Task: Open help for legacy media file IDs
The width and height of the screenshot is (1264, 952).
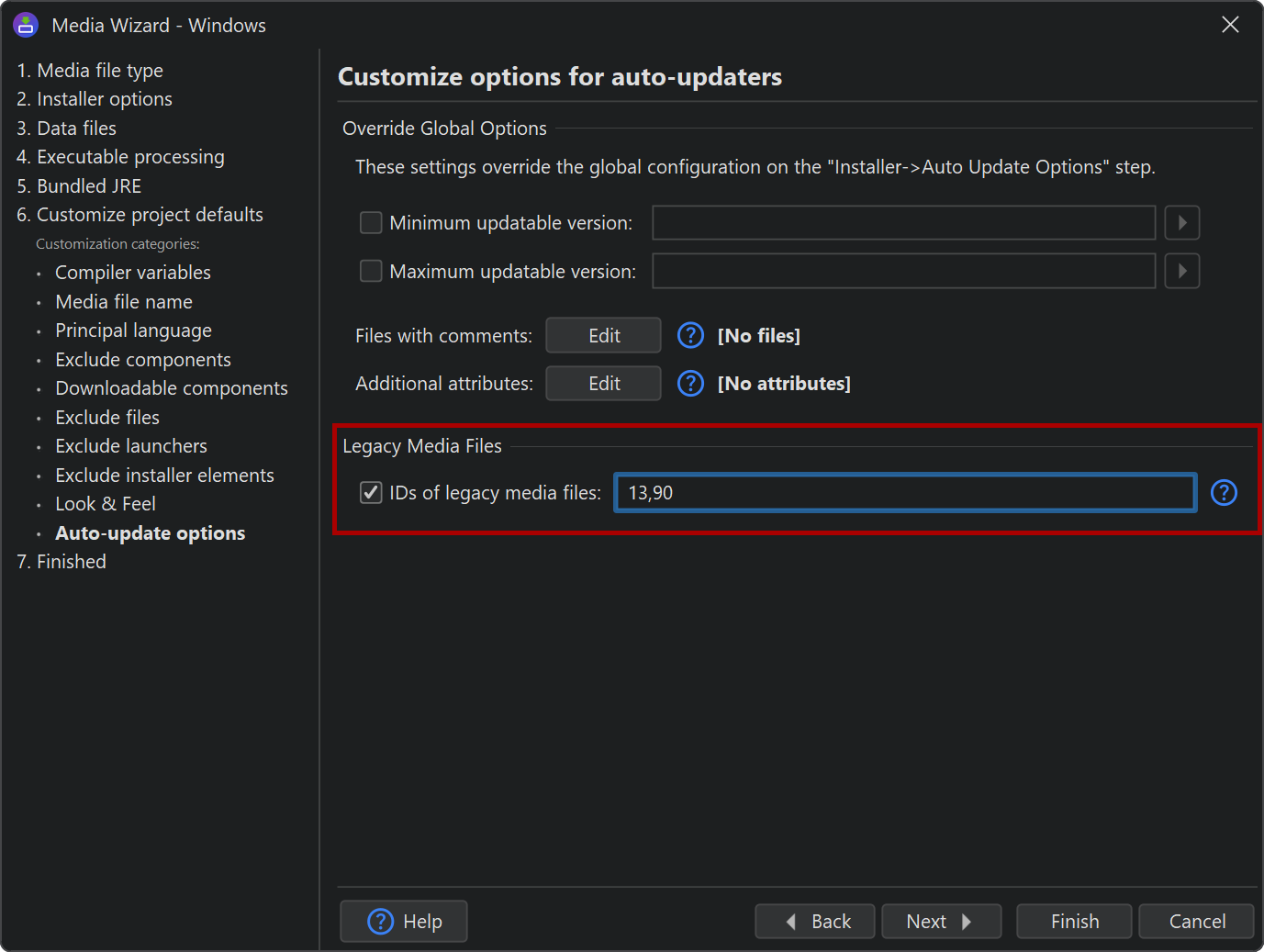Action: [x=1224, y=493]
